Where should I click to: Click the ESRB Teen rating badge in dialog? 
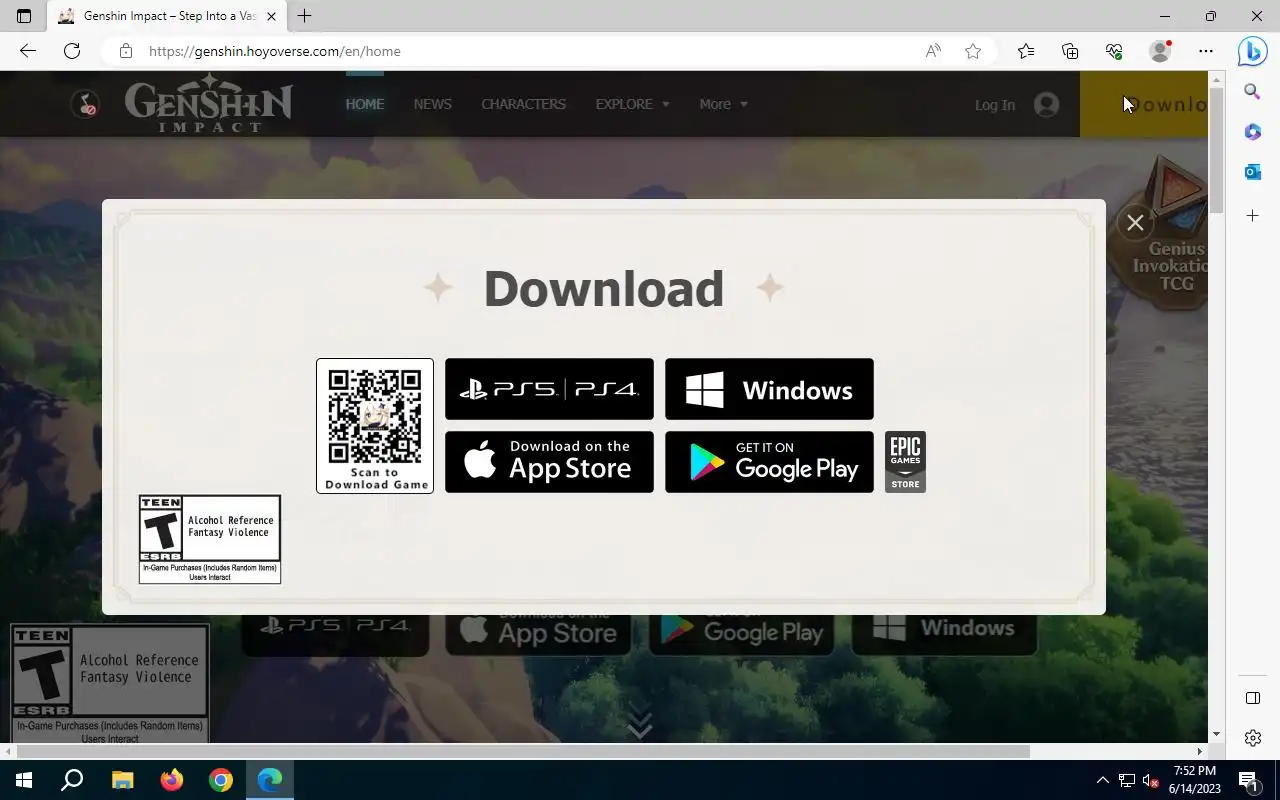[x=210, y=539]
